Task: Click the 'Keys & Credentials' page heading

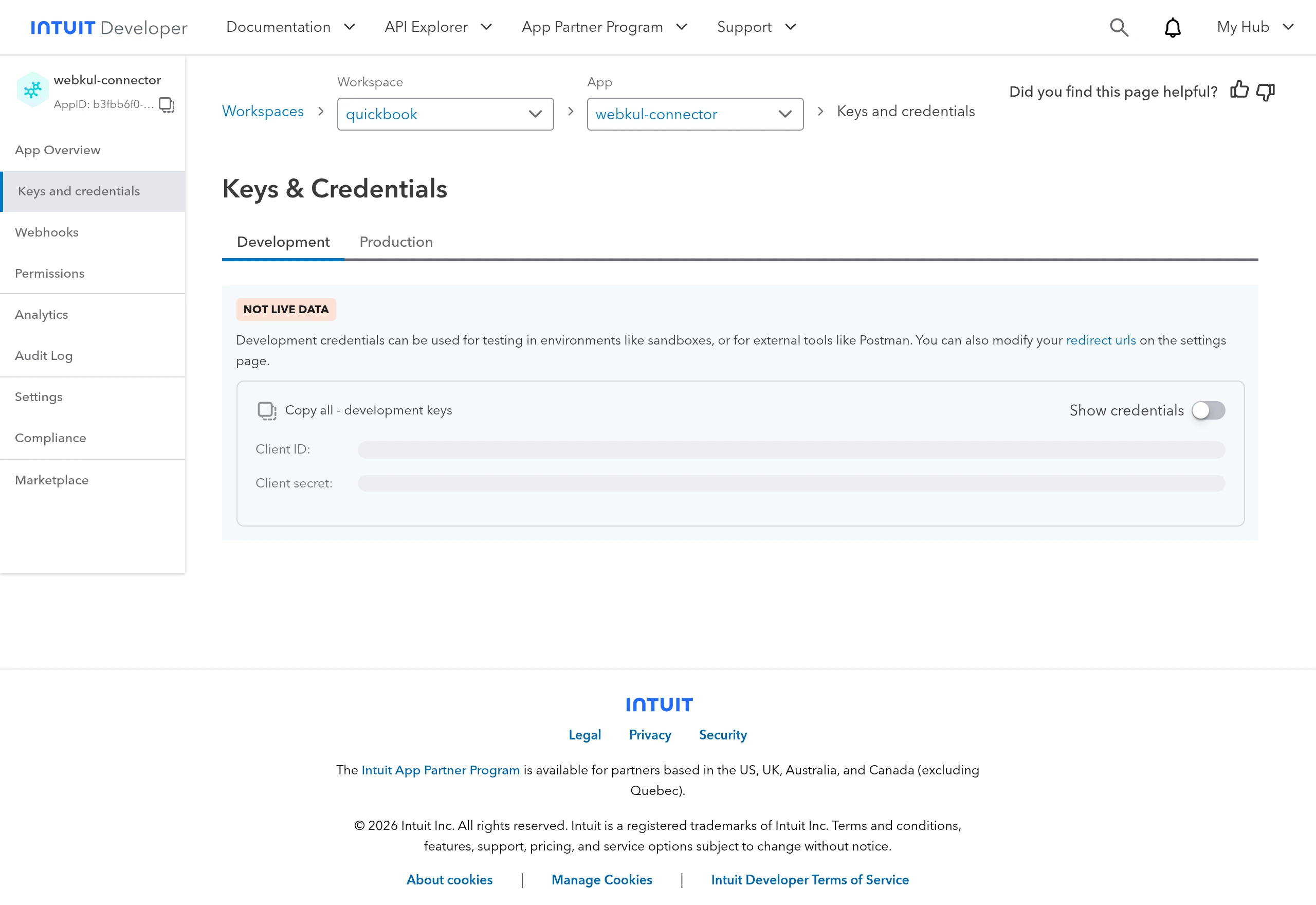Action: (334, 189)
